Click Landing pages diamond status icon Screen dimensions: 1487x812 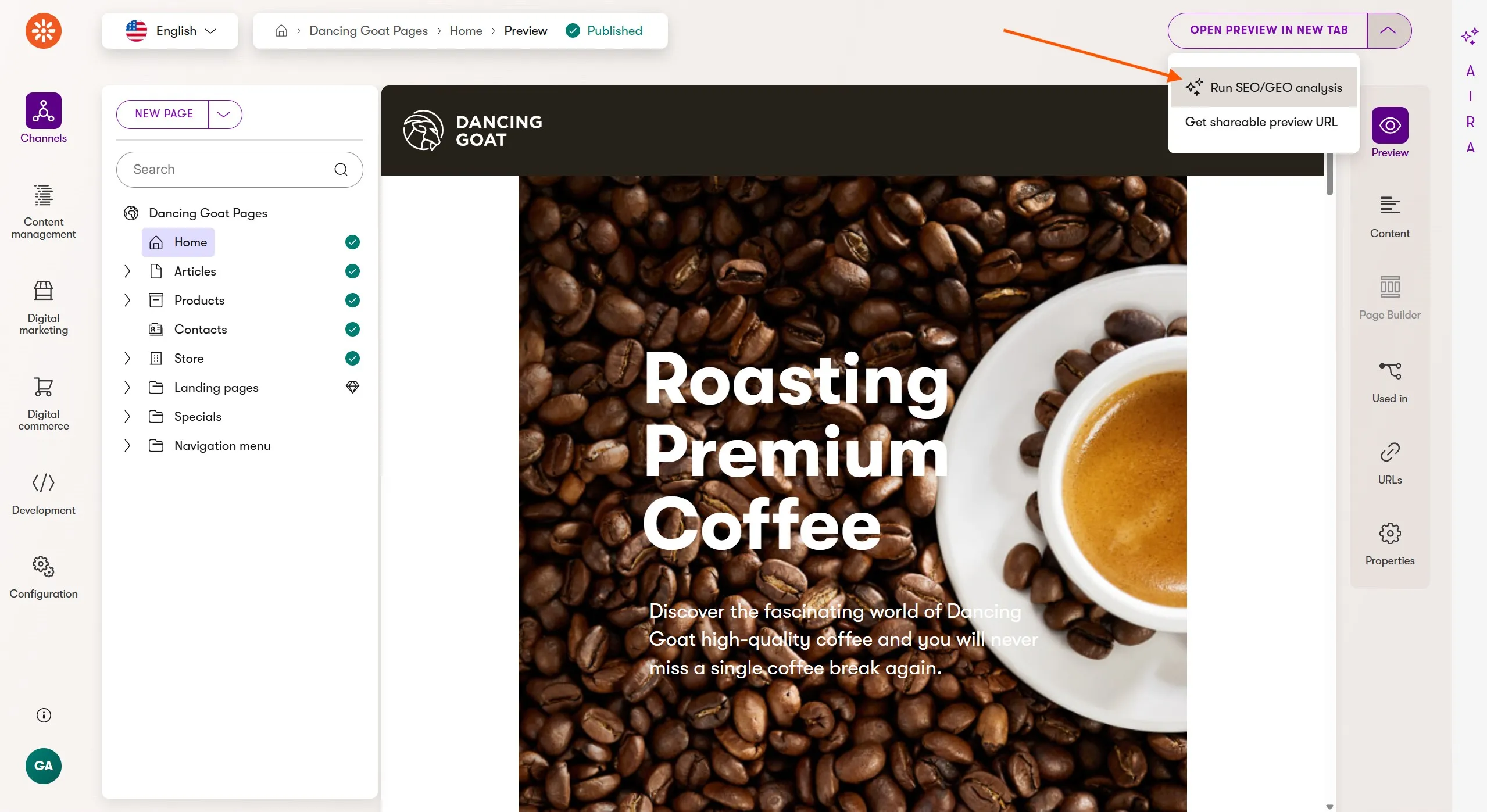coord(352,387)
